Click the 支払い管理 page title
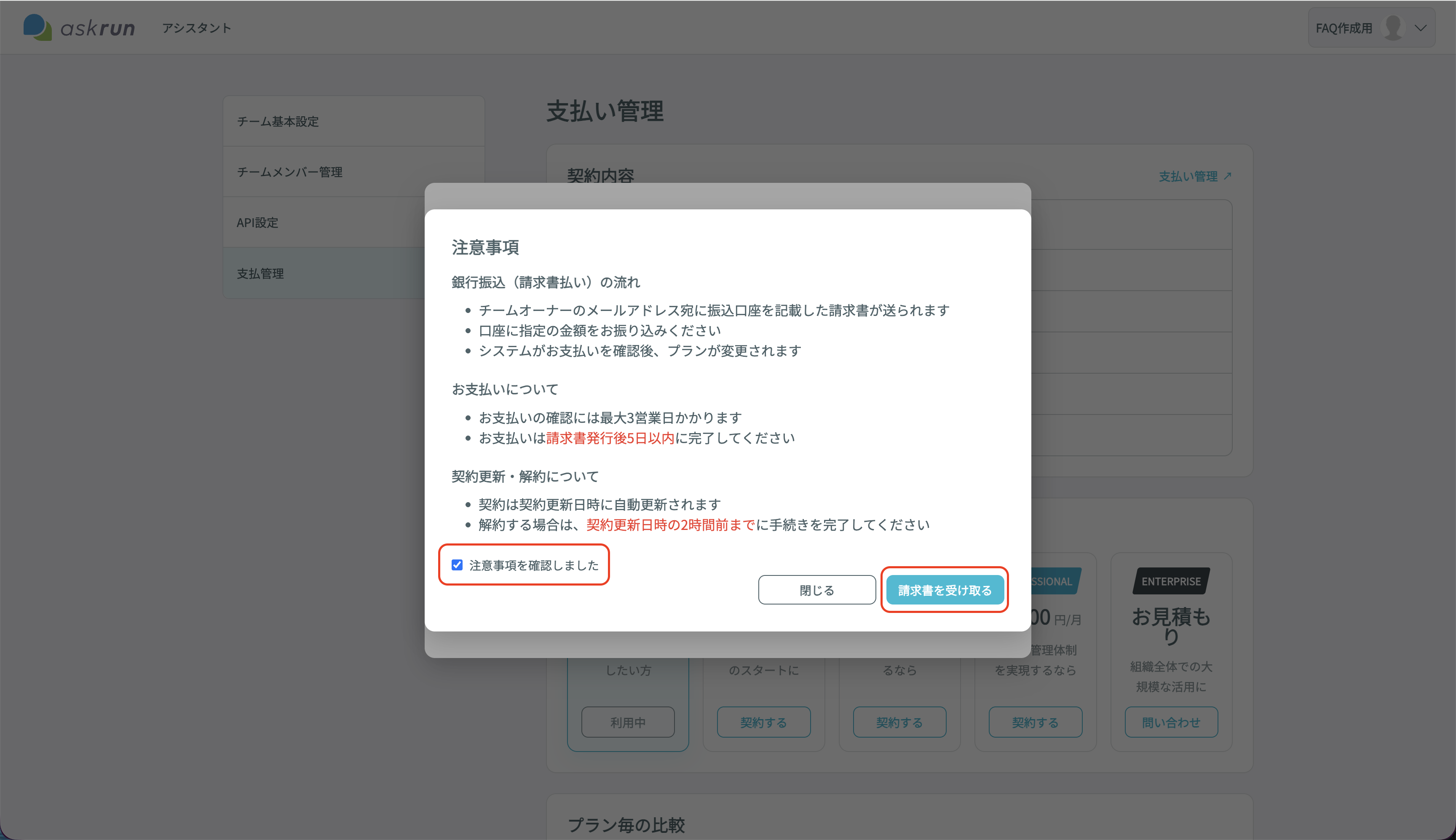 point(605,111)
